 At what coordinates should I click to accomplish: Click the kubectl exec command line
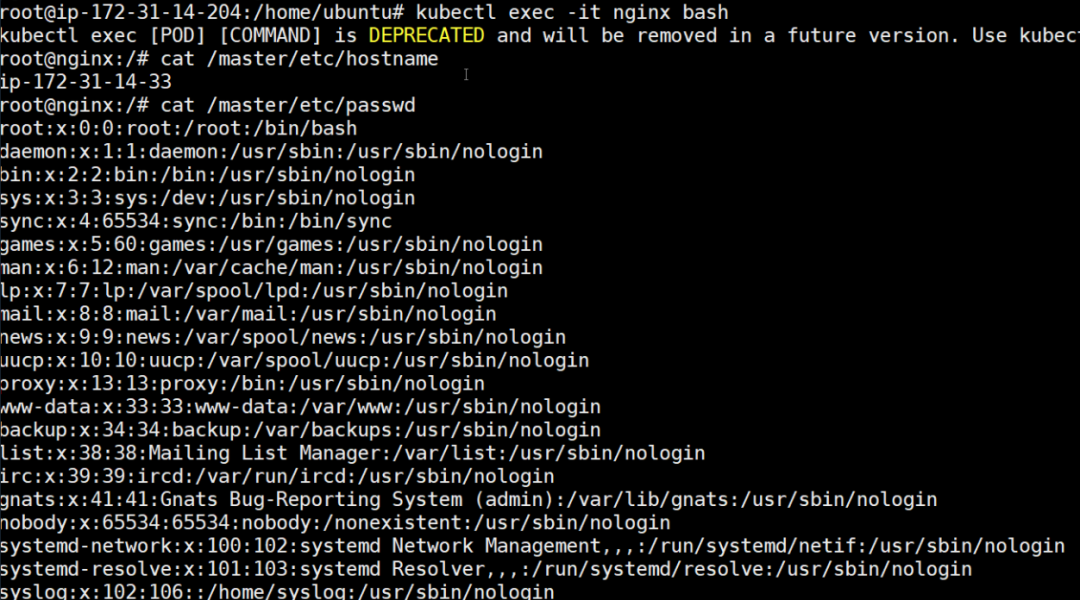[x=364, y=12]
